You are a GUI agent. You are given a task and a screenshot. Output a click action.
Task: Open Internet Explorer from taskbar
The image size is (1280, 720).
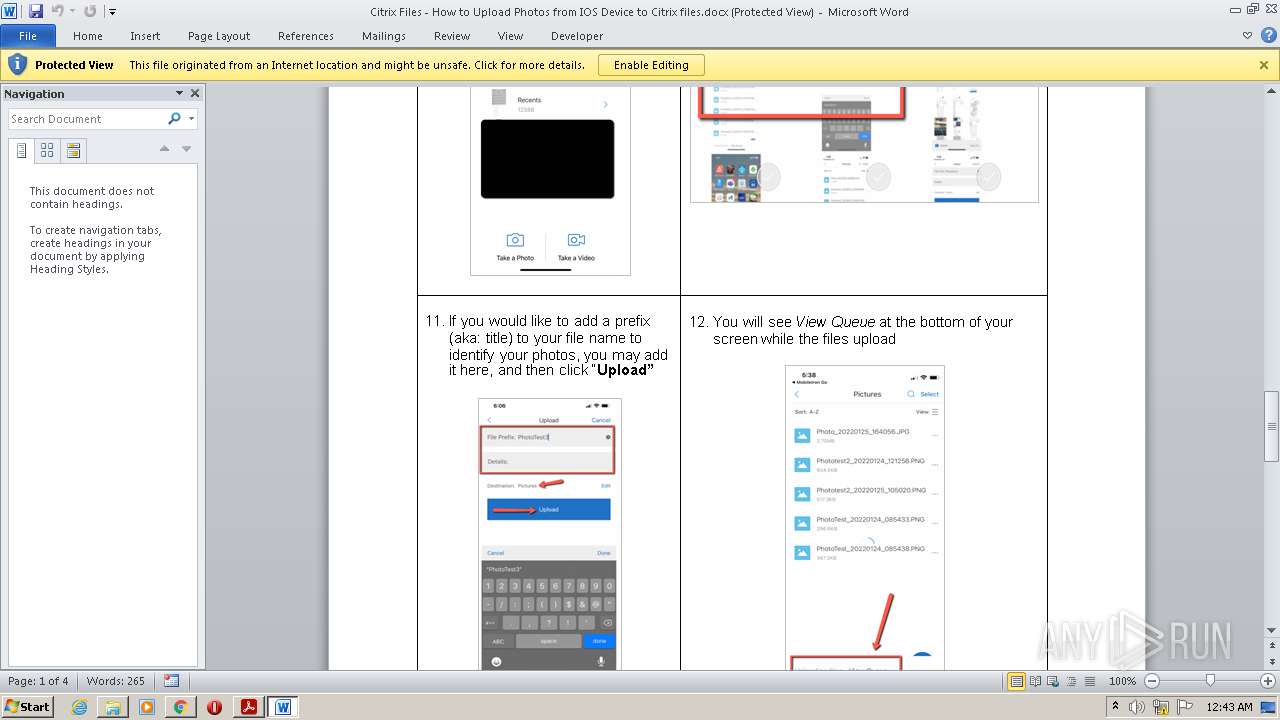tap(79, 707)
